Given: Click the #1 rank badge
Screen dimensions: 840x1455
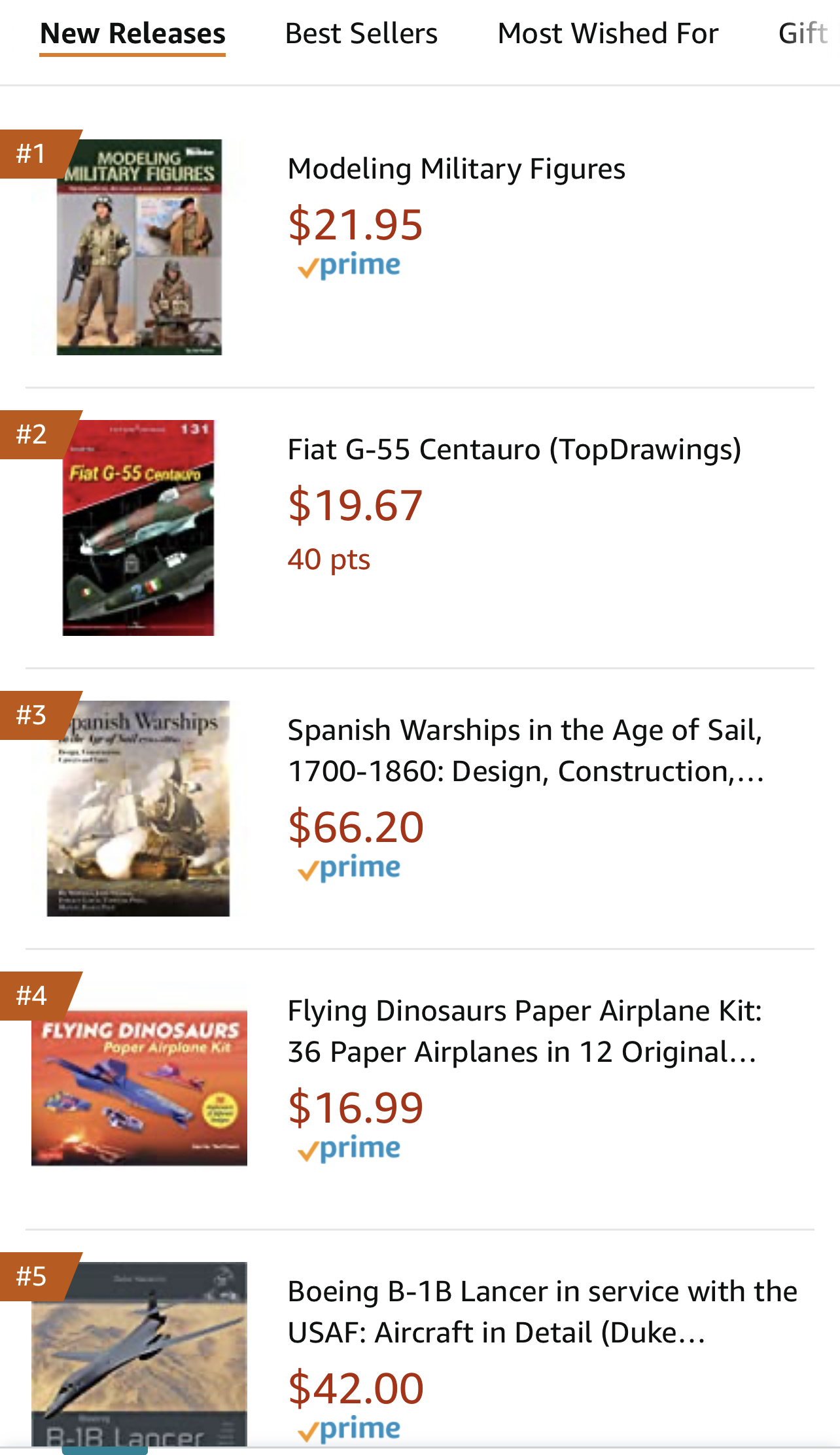Looking at the screenshot, I should click(33, 154).
